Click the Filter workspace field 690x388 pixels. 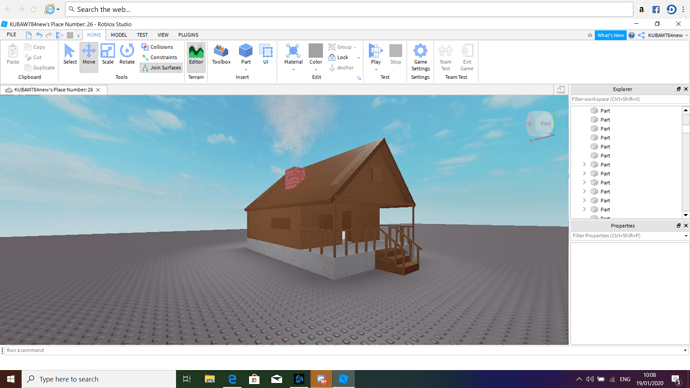coord(630,99)
